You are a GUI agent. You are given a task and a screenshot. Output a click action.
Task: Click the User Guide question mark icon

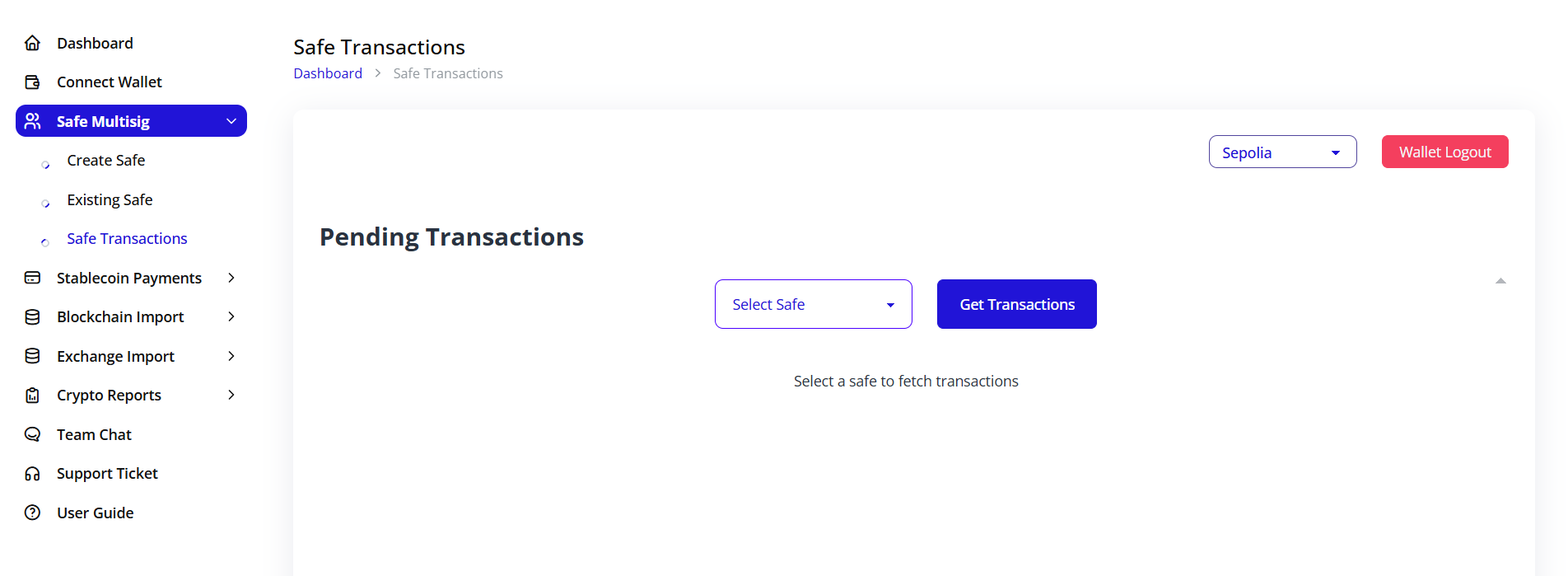click(32, 513)
